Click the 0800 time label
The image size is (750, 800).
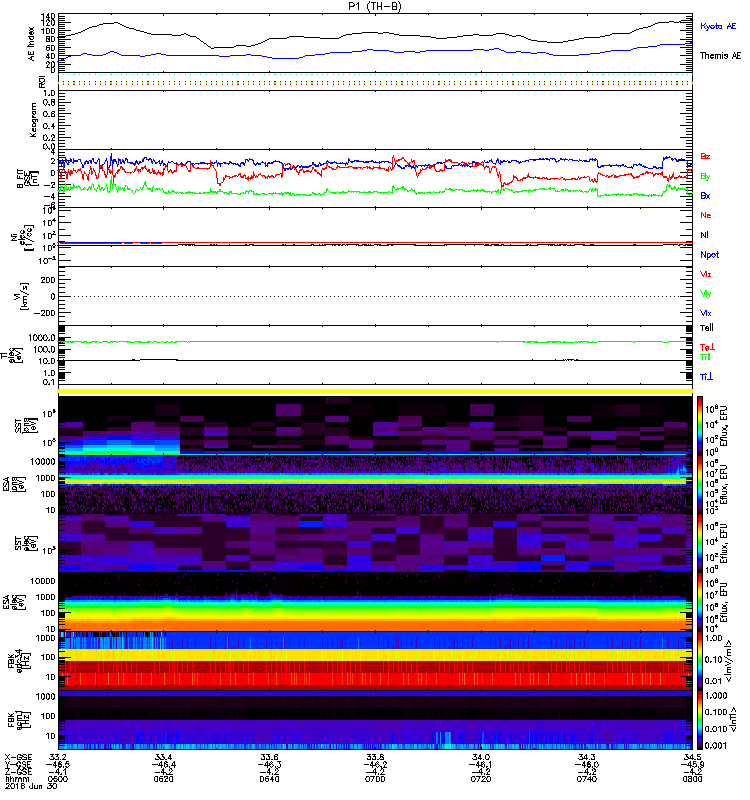coord(692,779)
